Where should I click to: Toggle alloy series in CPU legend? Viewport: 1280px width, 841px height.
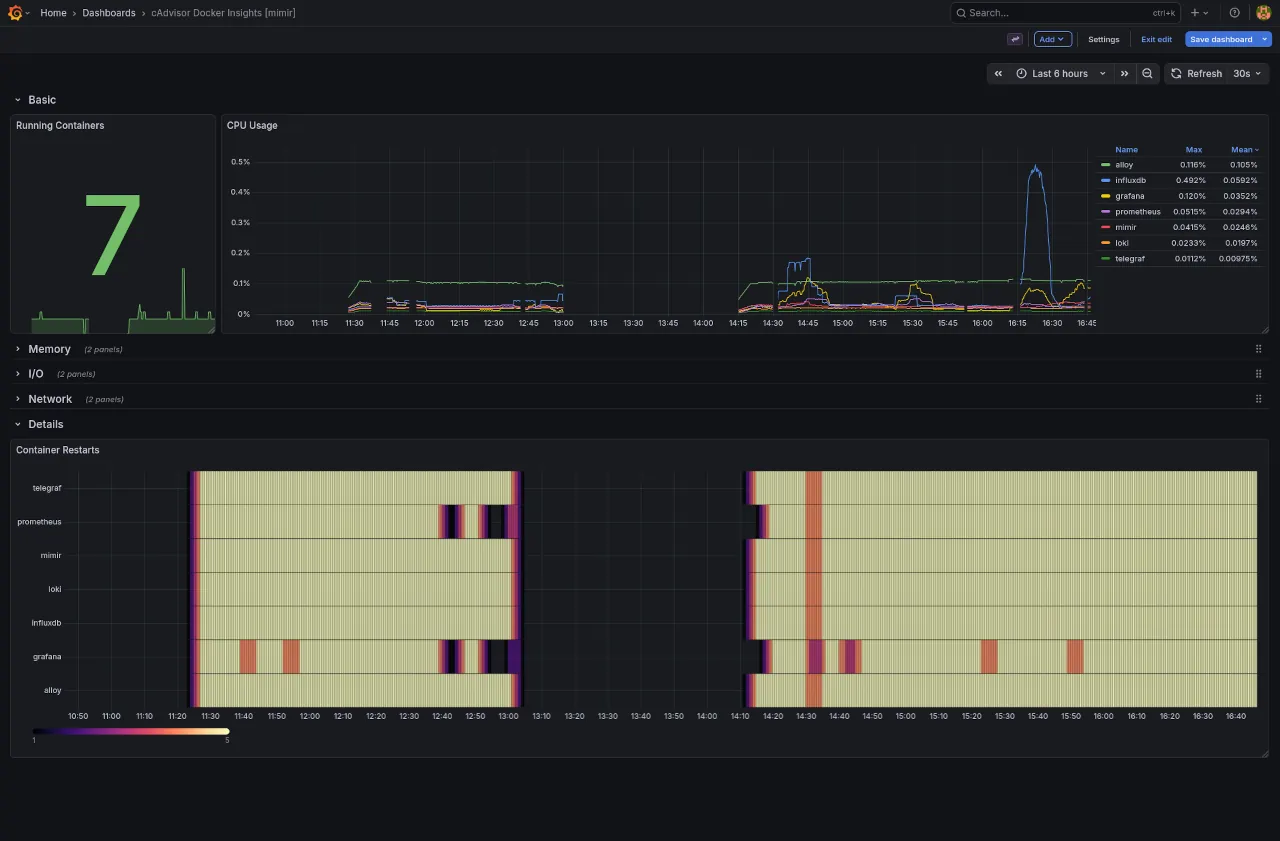tap(1124, 165)
